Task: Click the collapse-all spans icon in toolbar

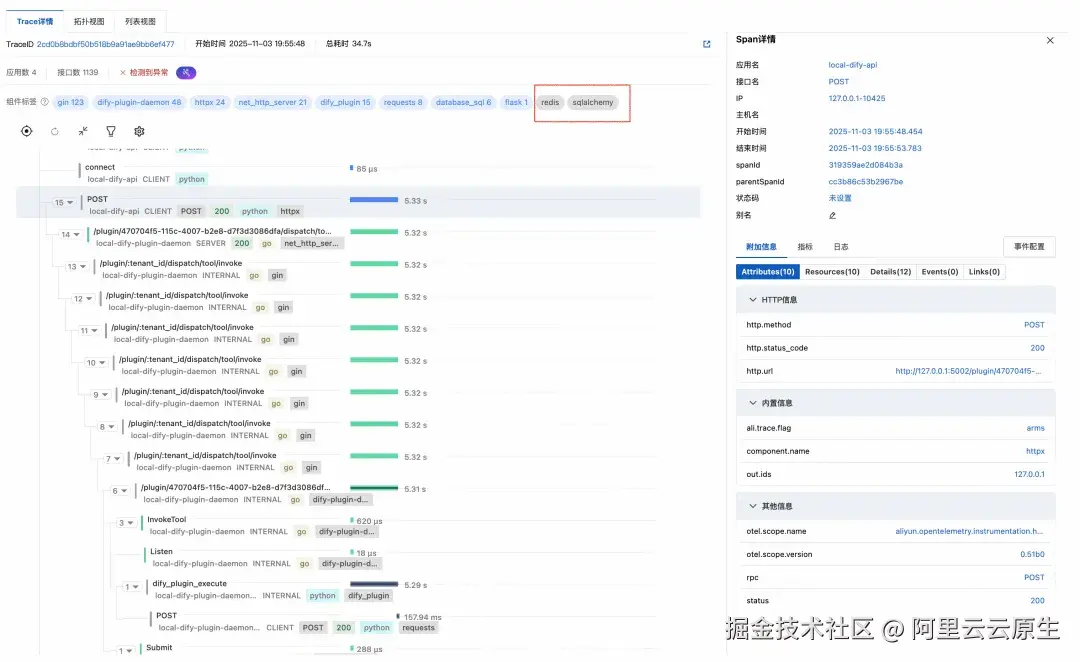Action: click(84, 131)
